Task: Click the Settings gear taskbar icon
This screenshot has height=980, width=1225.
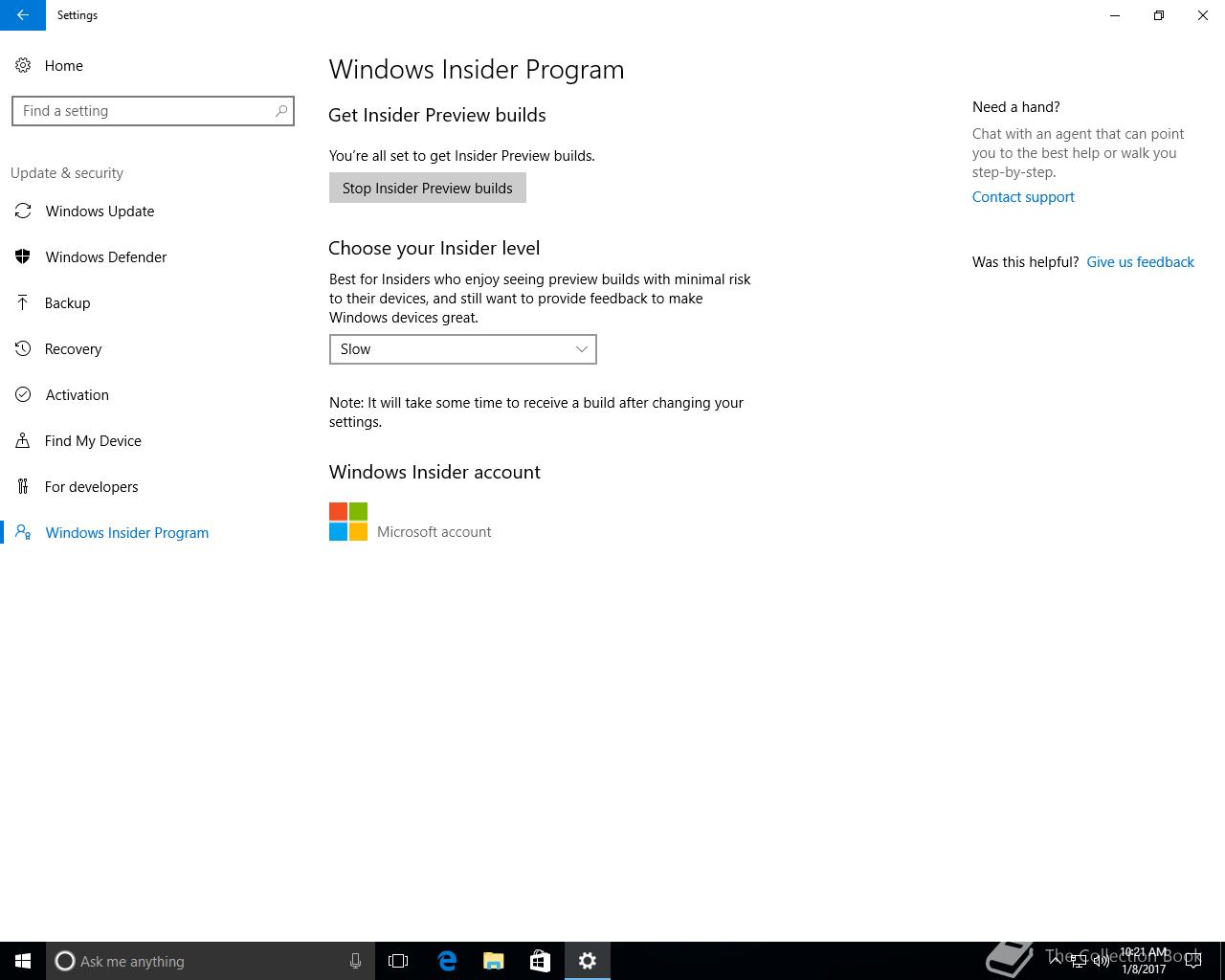Action: click(x=588, y=961)
